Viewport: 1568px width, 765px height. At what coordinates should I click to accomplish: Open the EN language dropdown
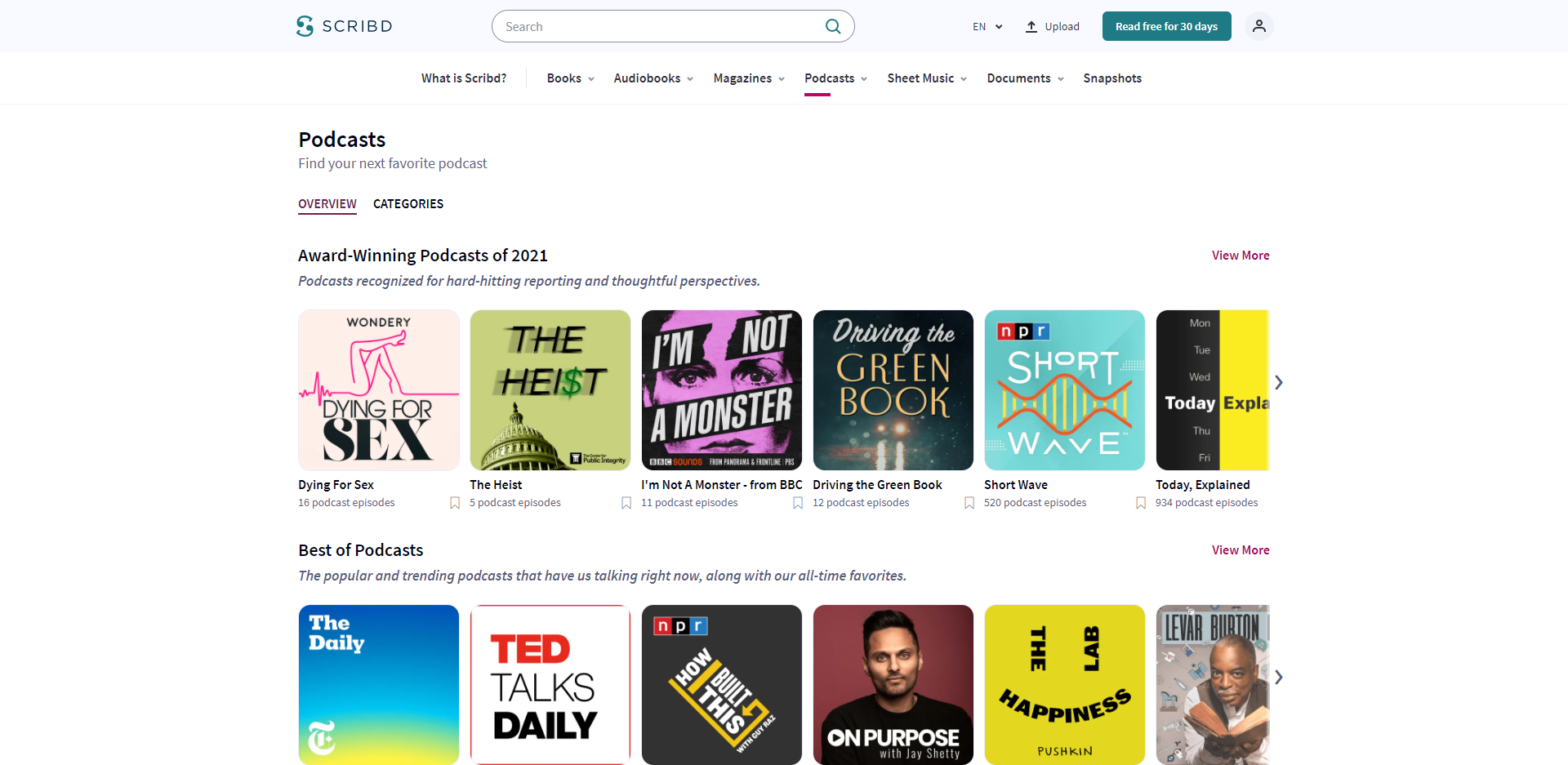click(x=987, y=26)
